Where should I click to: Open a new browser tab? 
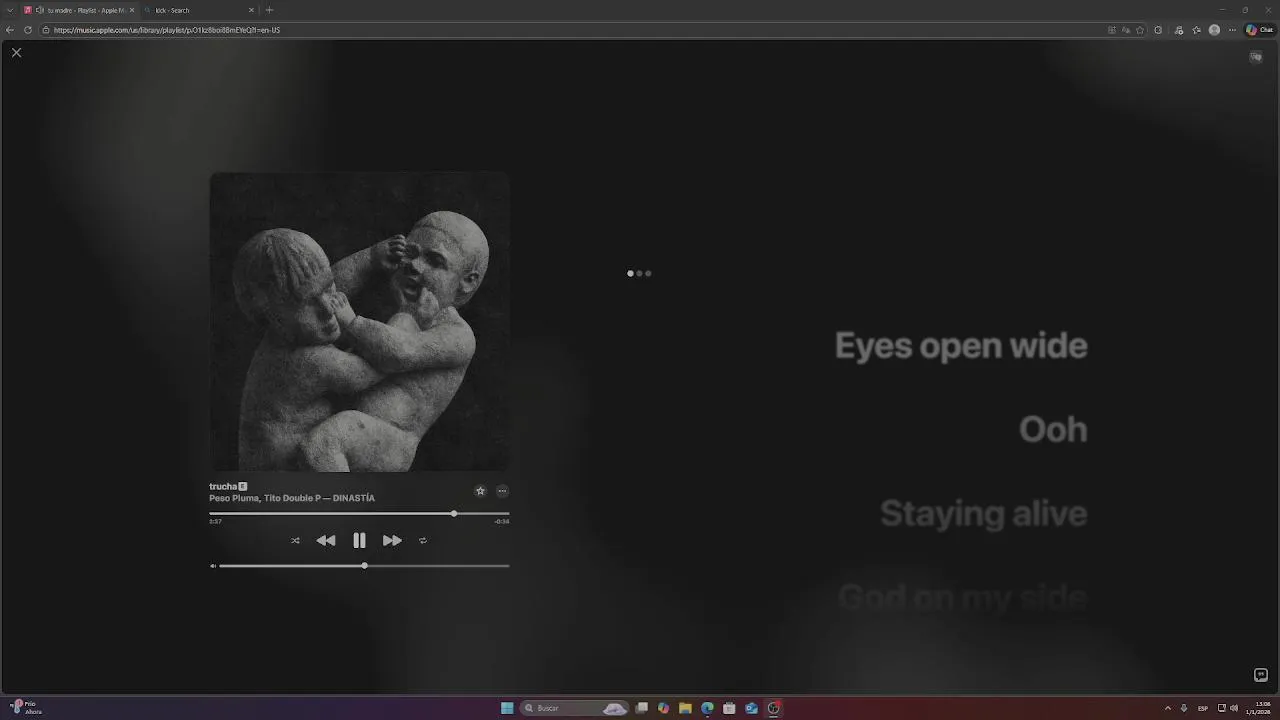269,10
